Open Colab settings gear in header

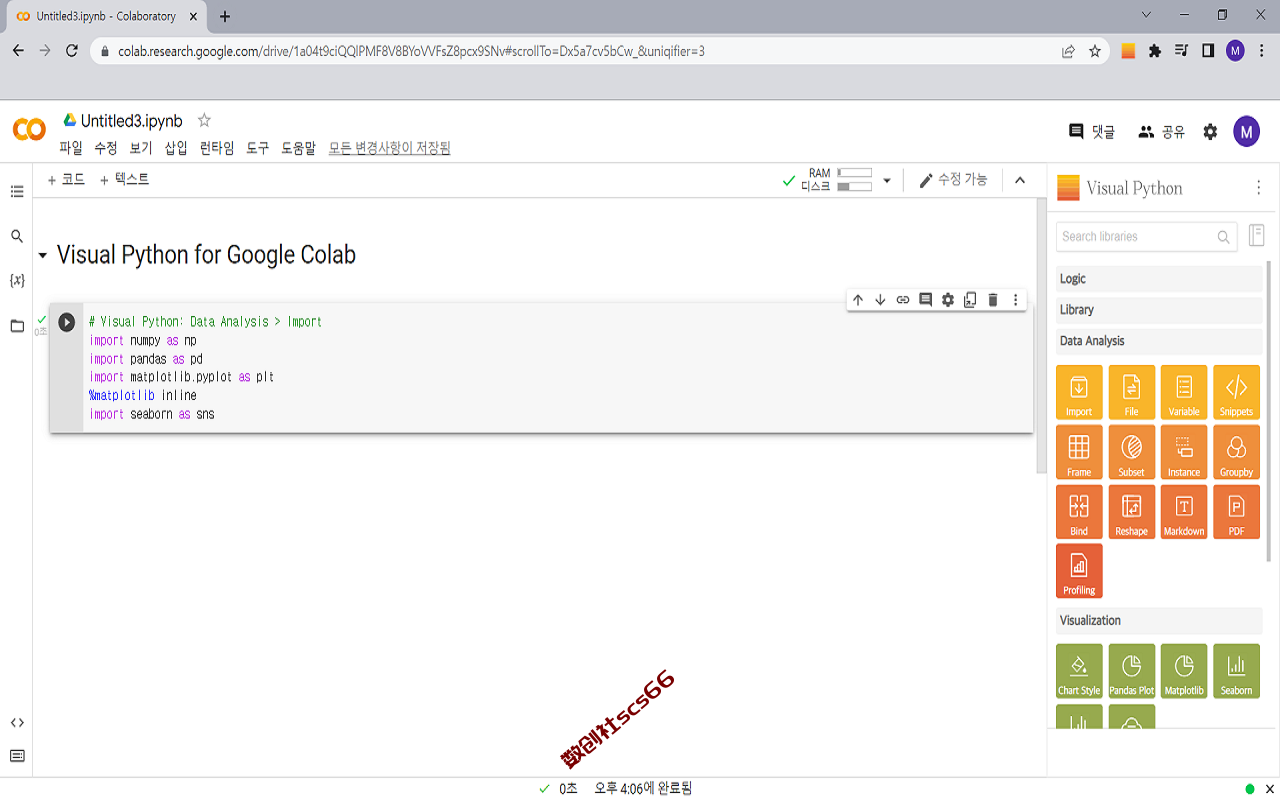pyautogui.click(x=1210, y=132)
